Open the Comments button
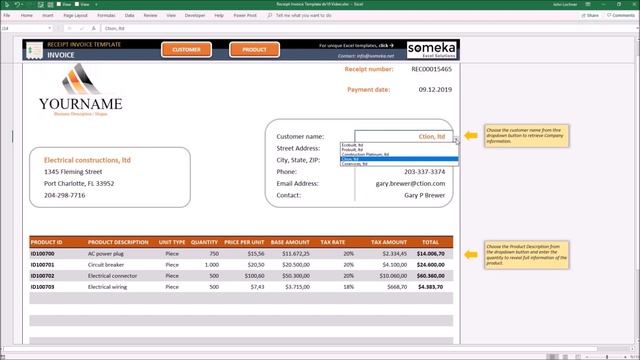 [x=620, y=15]
